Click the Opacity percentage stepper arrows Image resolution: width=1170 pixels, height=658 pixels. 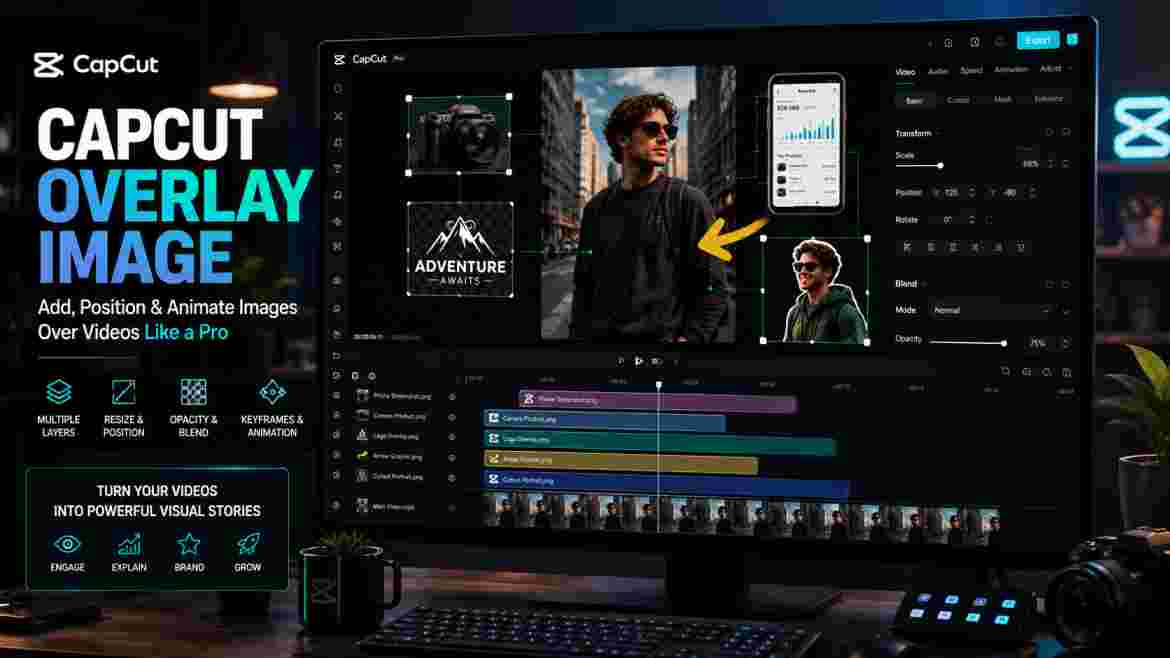click(x=1066, y=343)
